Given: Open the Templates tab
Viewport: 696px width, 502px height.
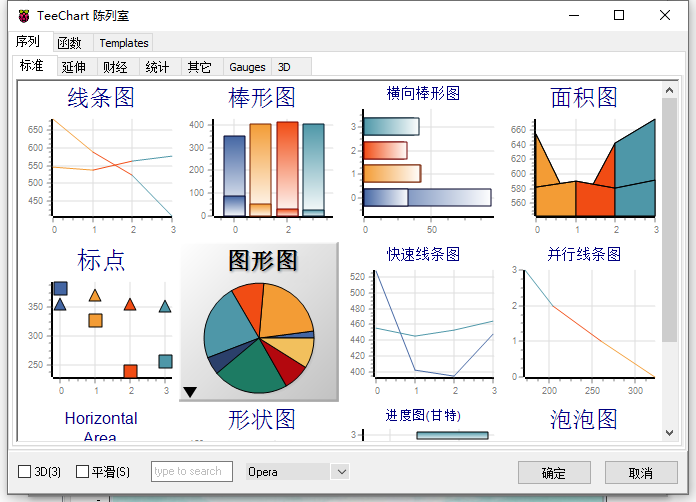Looking at the screenshot, I should pyautogui.click(x=123, y=43).
